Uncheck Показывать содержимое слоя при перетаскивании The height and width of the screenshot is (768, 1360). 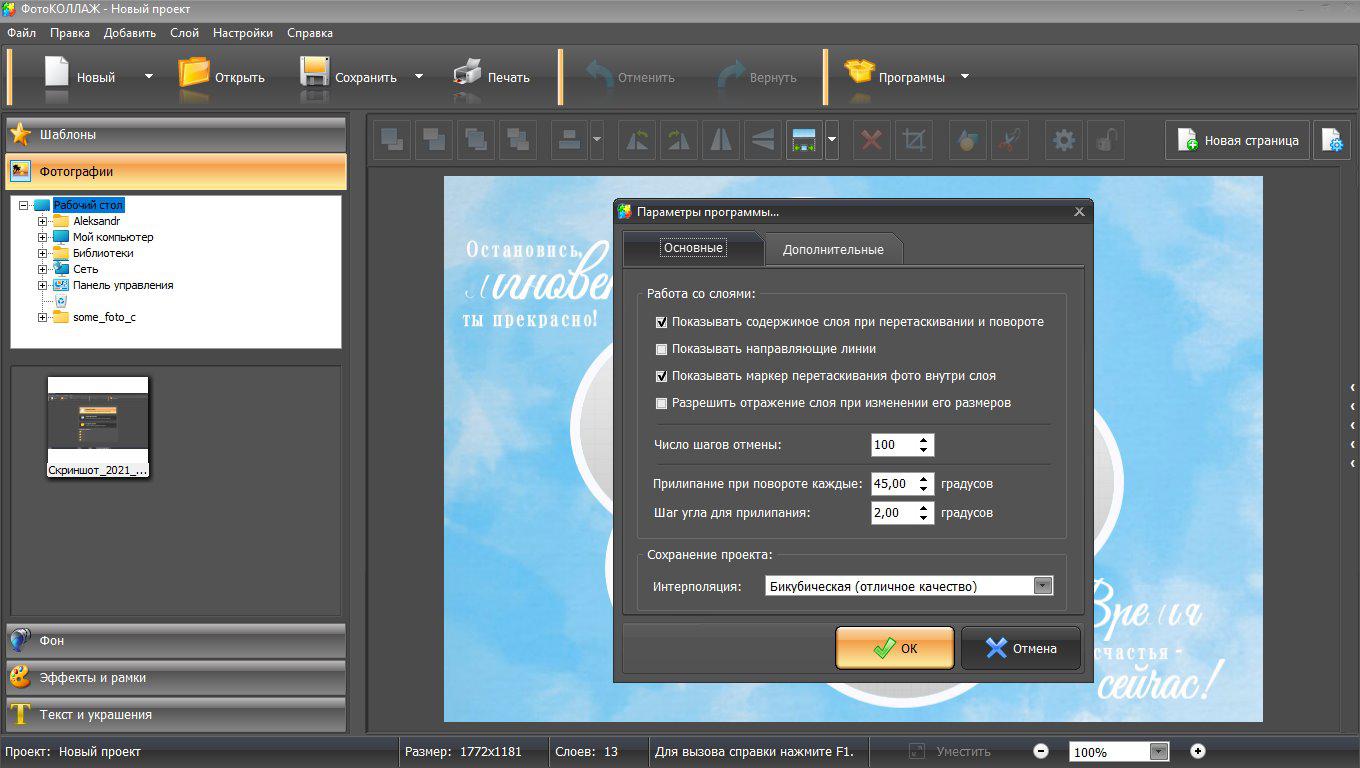coord(661,322)
